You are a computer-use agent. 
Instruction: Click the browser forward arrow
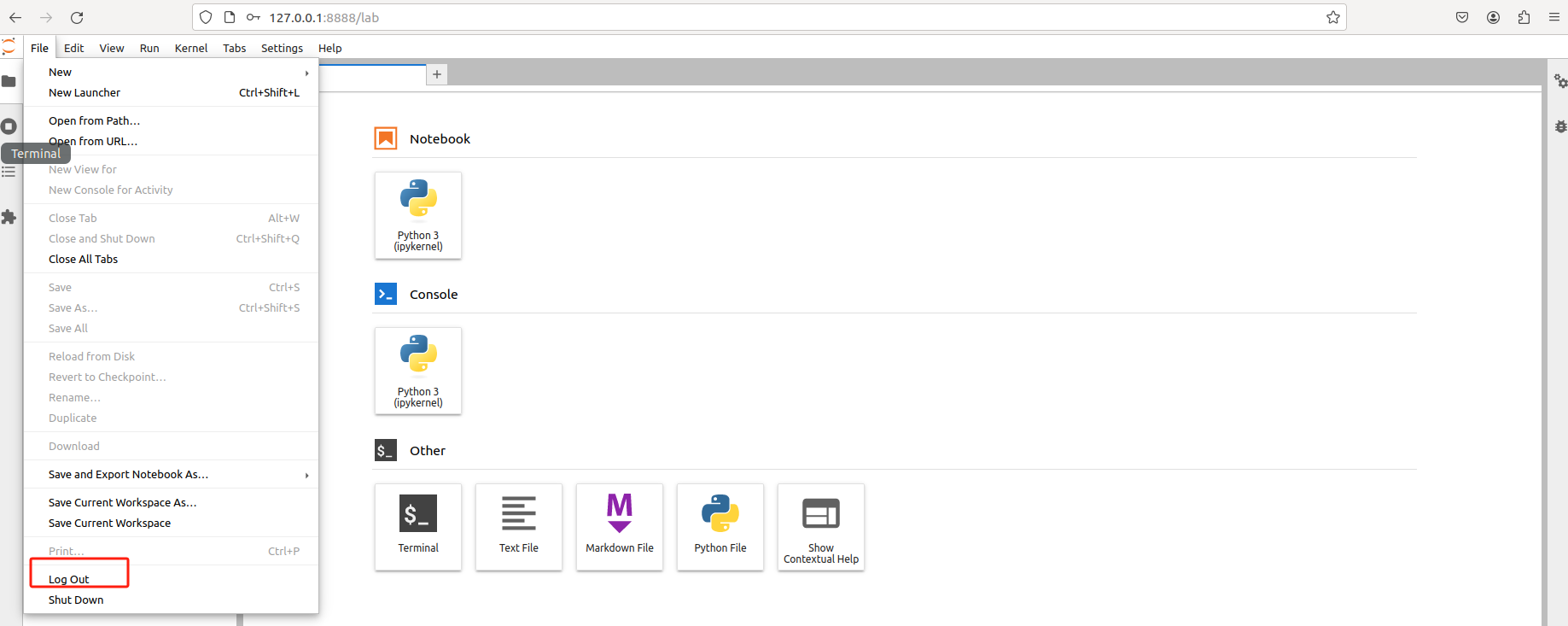pyautogui.click(x=46, y=17)
